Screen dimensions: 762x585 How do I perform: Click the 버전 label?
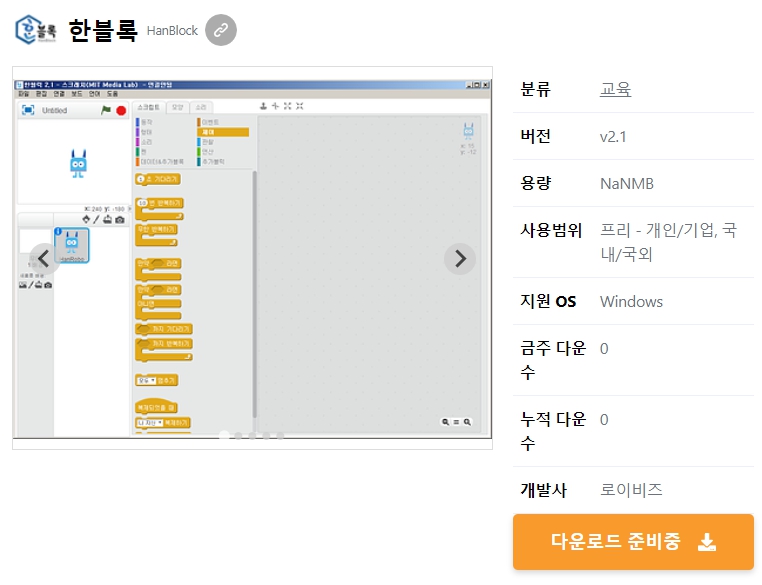coord(536,136)
